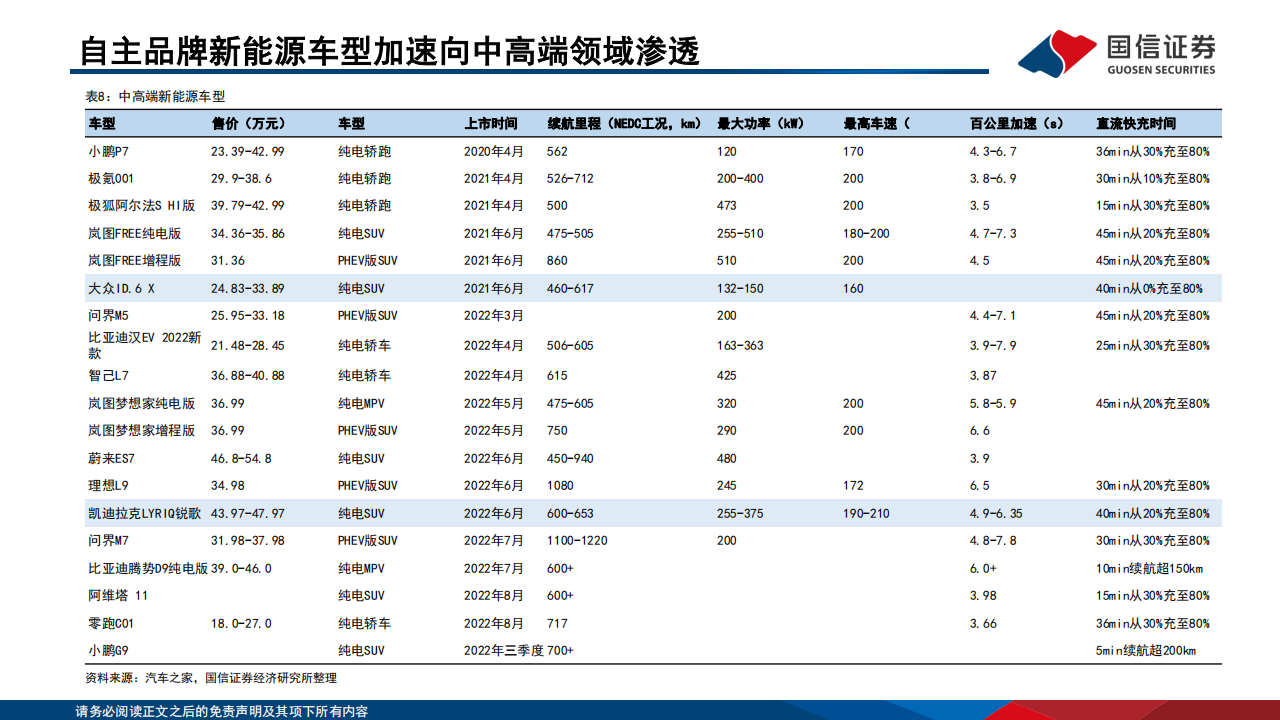Image resolution: width=1280 pixels, height=720 pixels.
Task: Click the acceleration value 4.3-6.7
Action: pyautogui.click(x=992, y=152)
